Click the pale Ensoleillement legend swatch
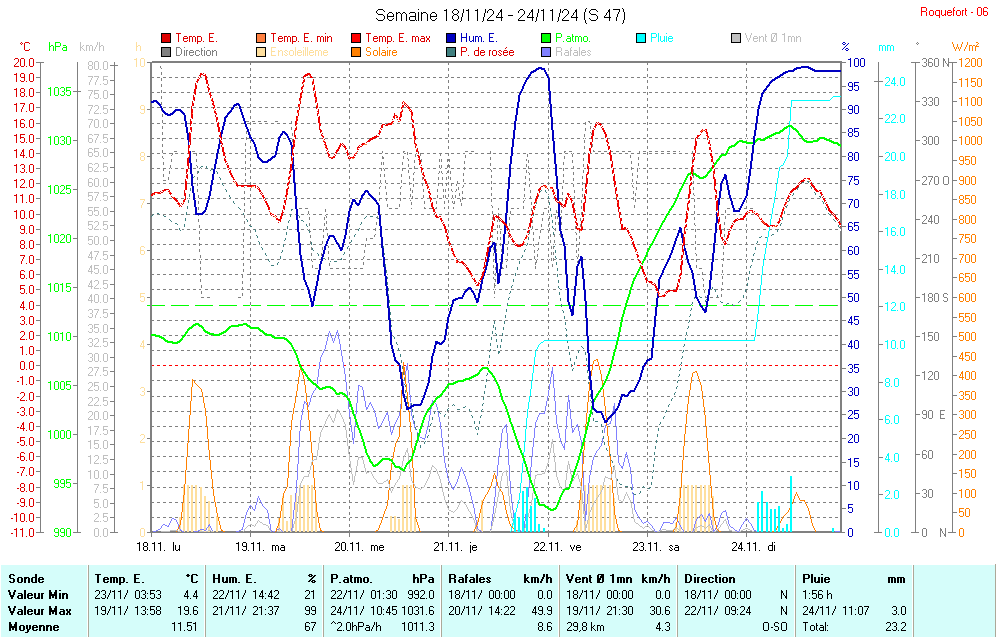The image size is (996, 637). [x=261, y=52]
